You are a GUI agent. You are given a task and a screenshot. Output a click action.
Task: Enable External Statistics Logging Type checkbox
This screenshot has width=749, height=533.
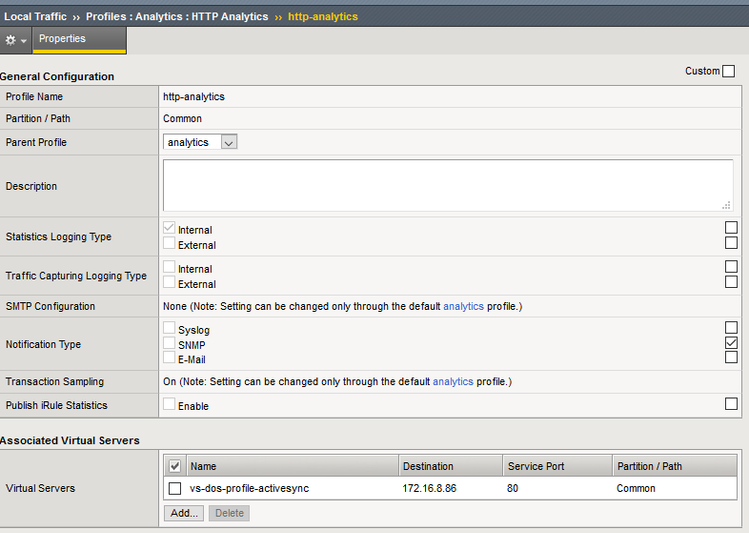tap(169, 244)
